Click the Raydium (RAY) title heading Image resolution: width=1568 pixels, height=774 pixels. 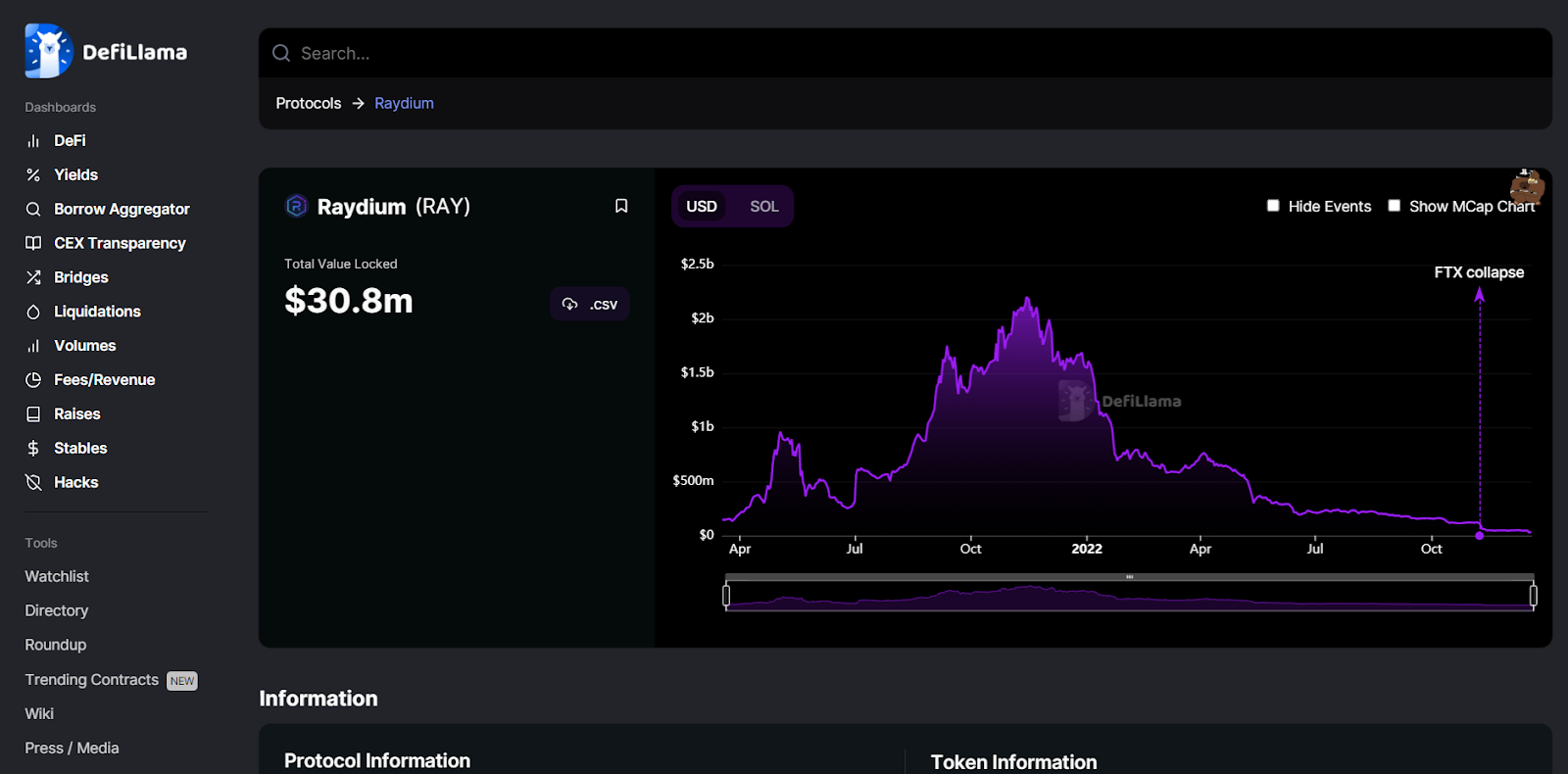tap(394, 207)
